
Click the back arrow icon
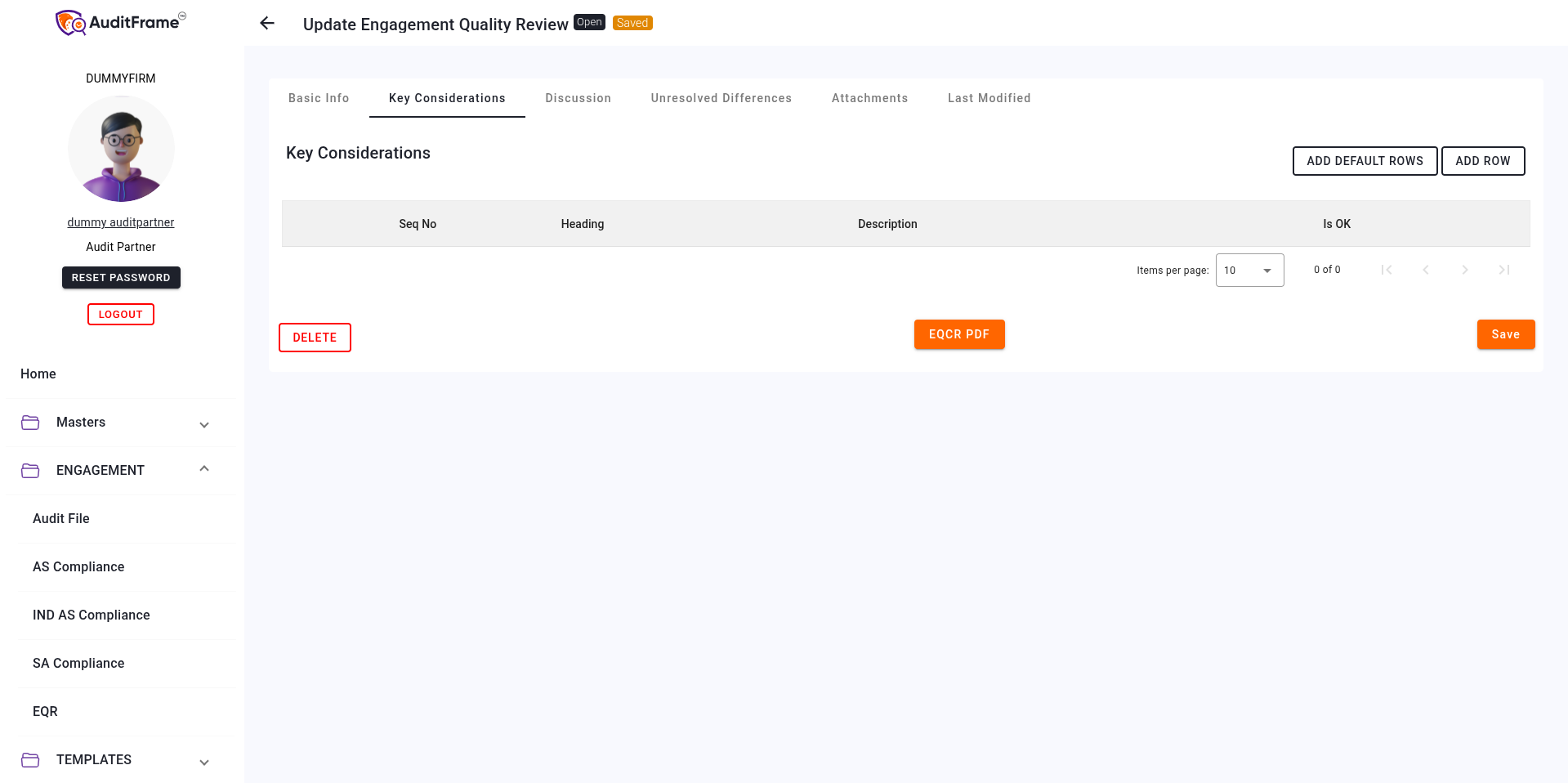pos(267,24)
